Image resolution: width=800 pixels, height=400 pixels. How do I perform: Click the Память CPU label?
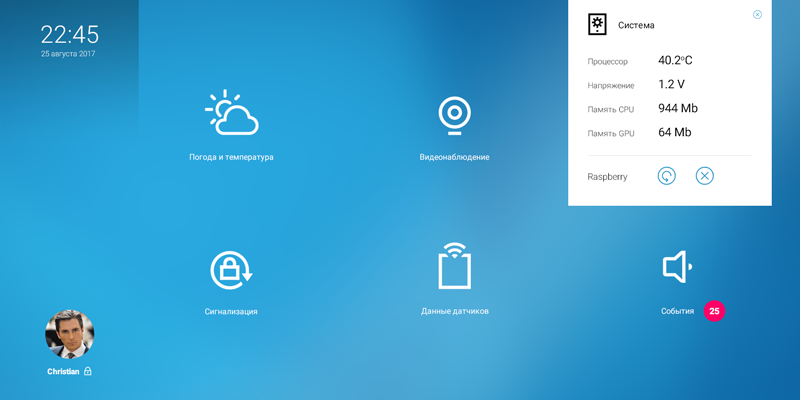pos(610,110)
